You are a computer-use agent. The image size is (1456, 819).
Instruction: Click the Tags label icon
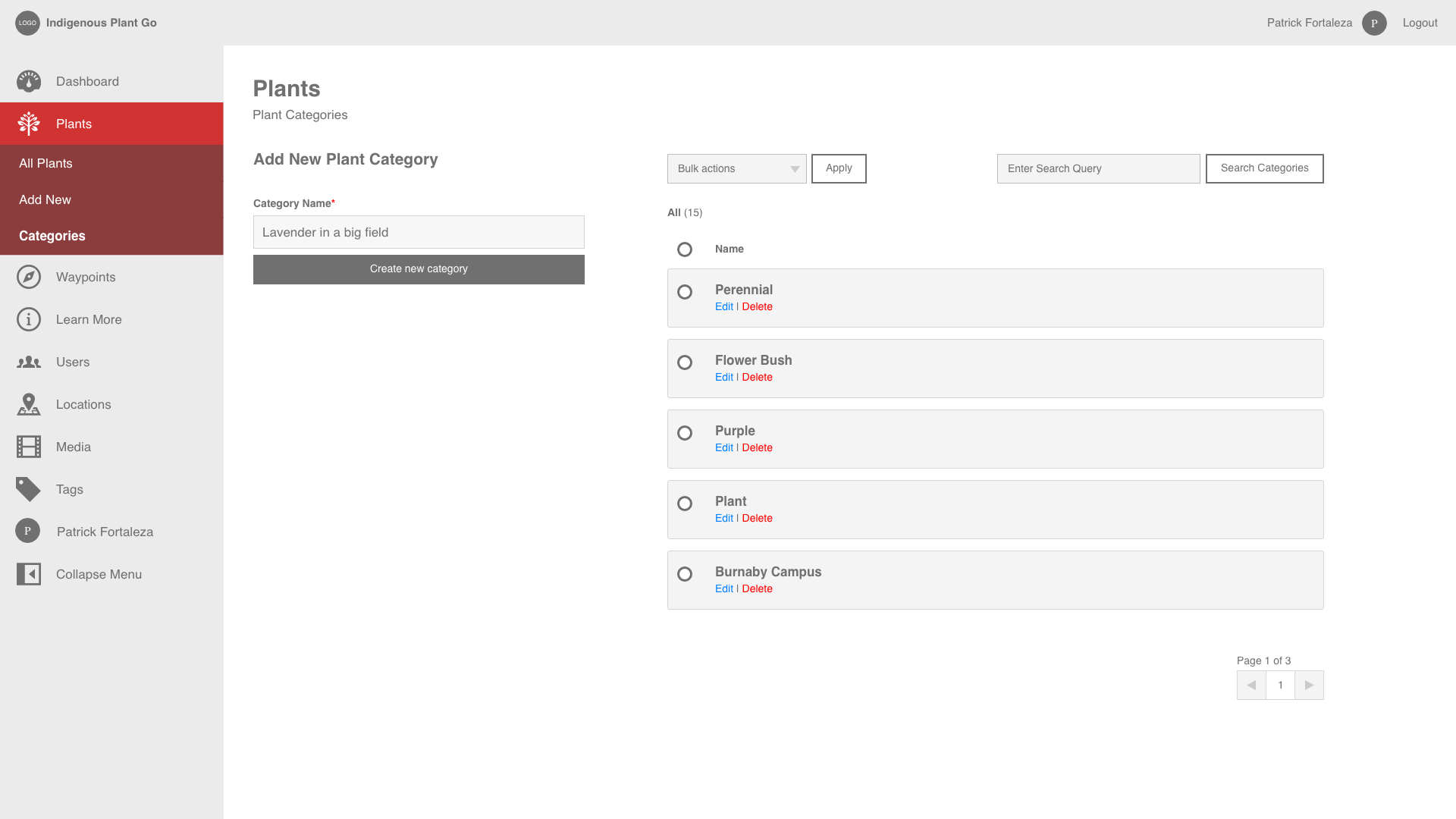tap(29, 489)
